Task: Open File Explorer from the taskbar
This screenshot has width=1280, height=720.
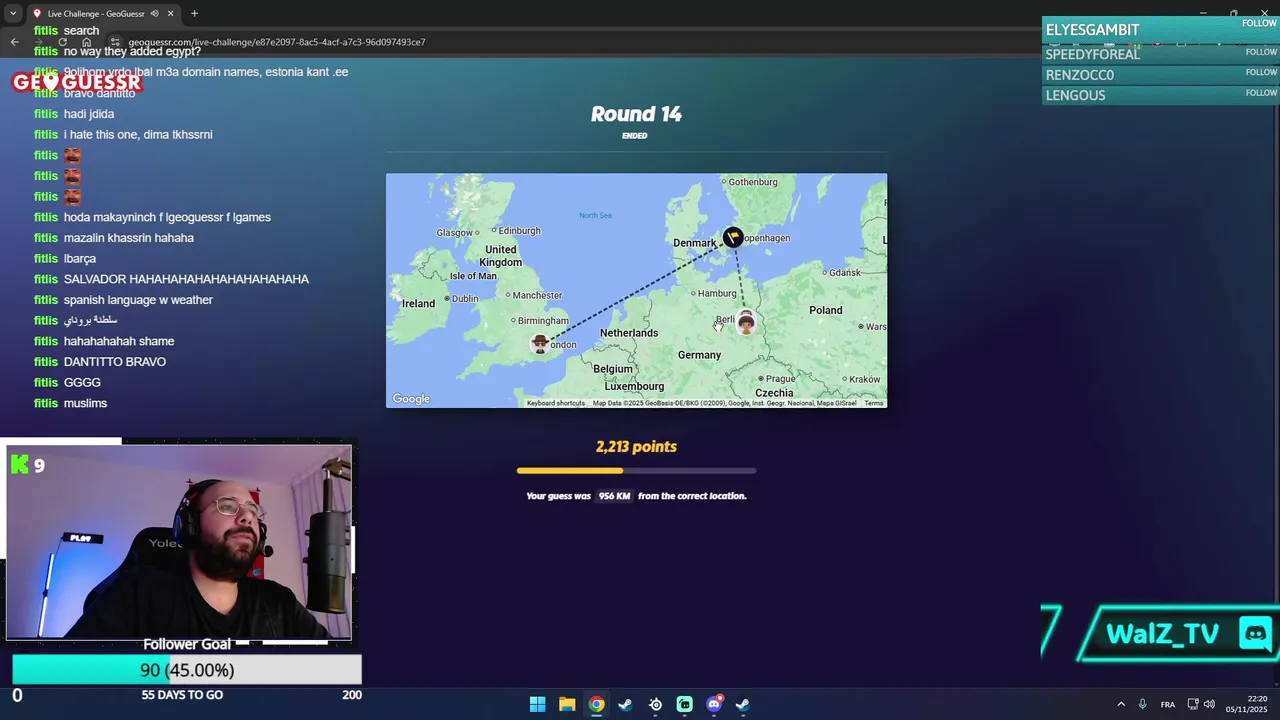Action: point(567,704)
